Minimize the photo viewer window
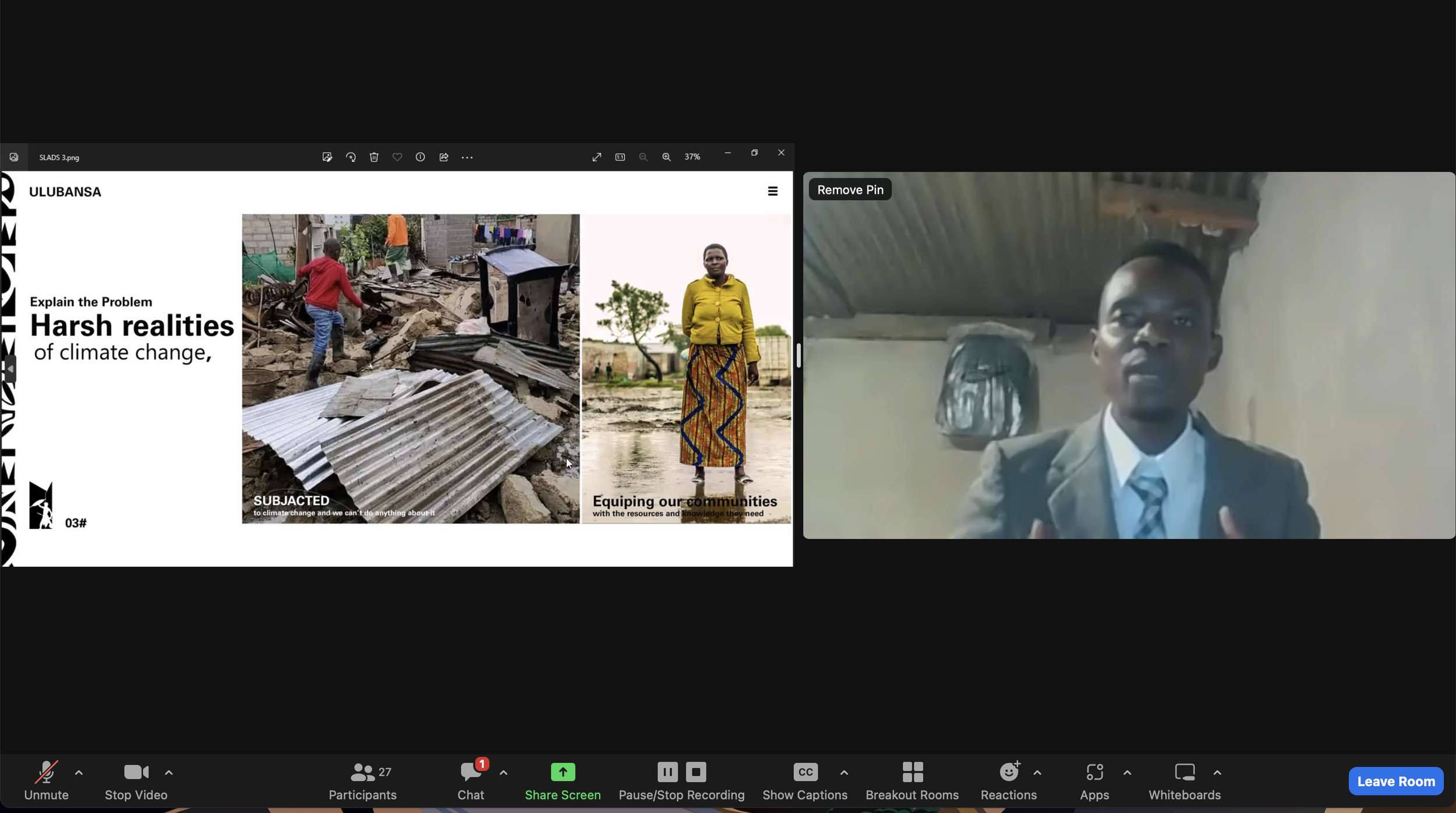Screen dimensions: 1456x813 [727, 153]
